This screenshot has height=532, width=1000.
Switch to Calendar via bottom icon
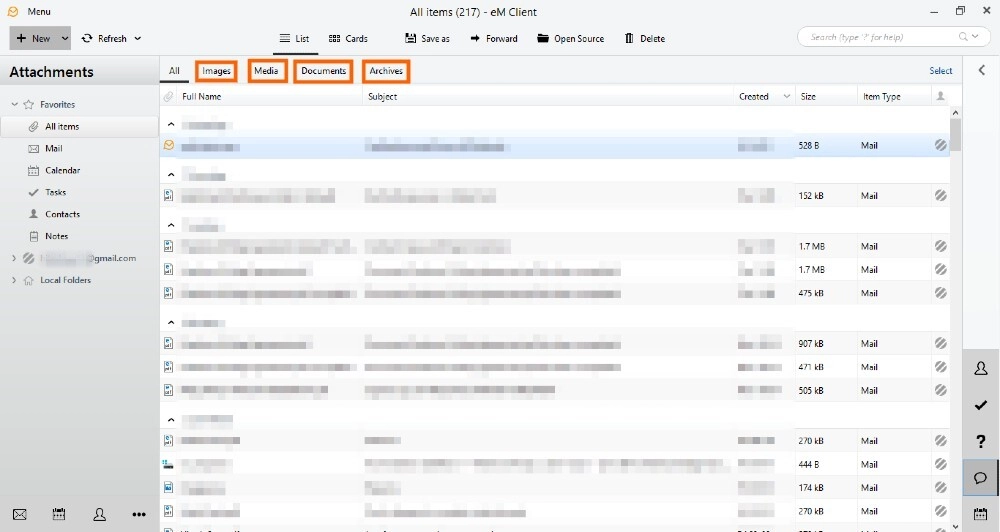(x=59, y=514)
